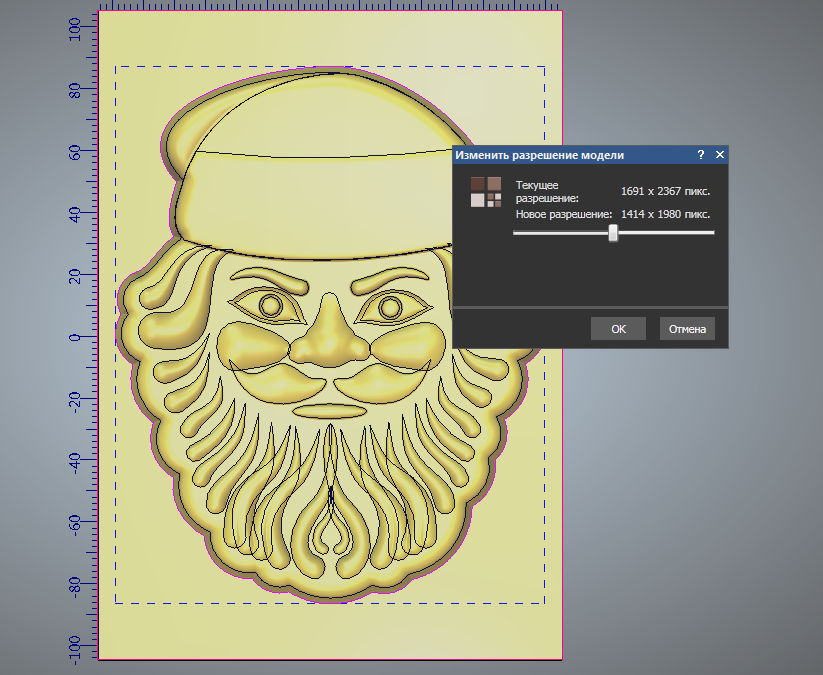This screenshot has height=675, width=823.
Task: Click the Новое разрешение label
Action: coord(564,214)
